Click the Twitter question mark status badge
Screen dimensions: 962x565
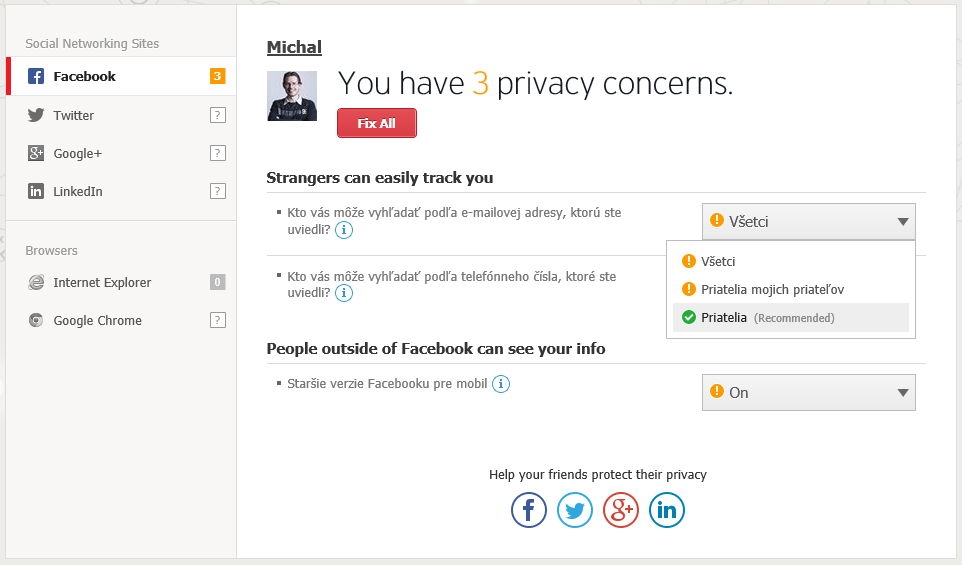217,115
